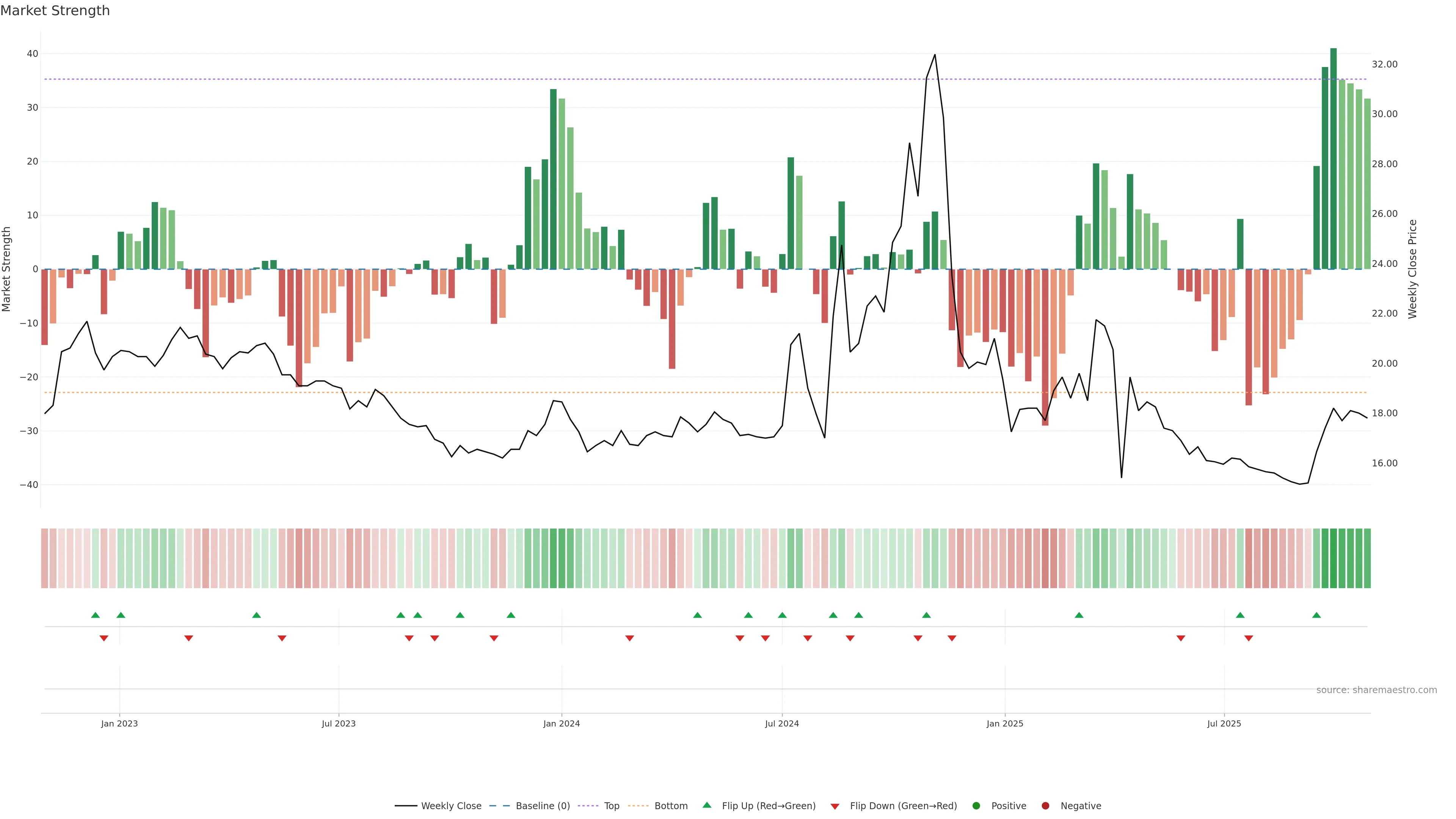Click the Flip Down red triangle legend icon
1456x819 pixels.
835,806
